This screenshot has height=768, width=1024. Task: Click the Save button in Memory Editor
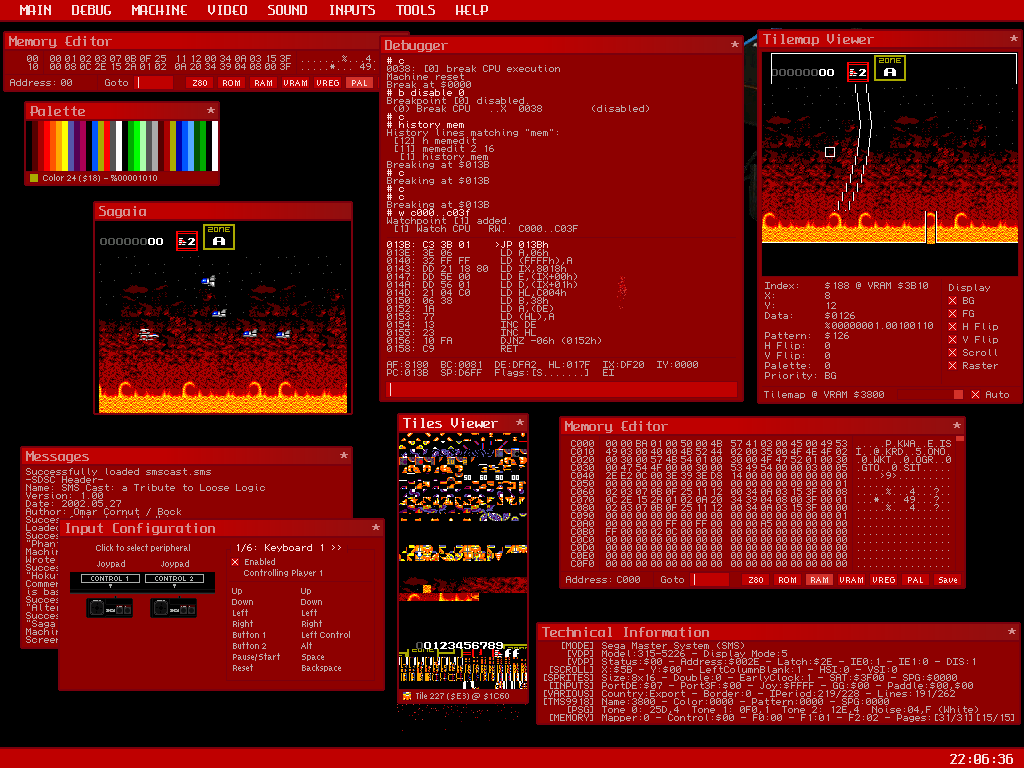pos(948,580)
